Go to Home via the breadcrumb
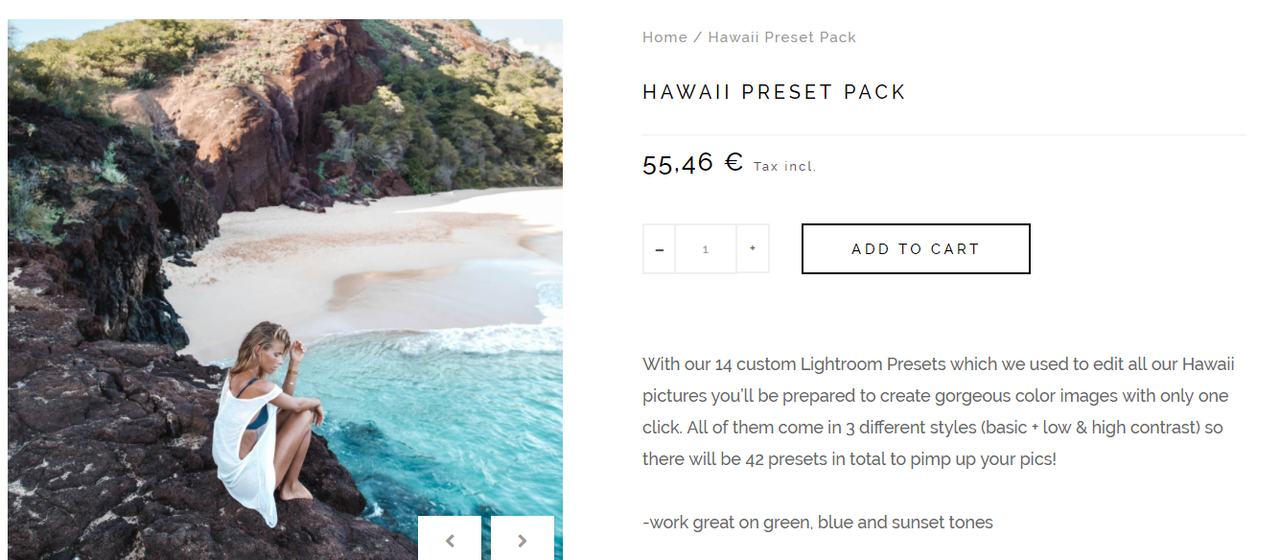Image resolution: width=1280 pixels, height=560 pixels. (x=664, y=37)
